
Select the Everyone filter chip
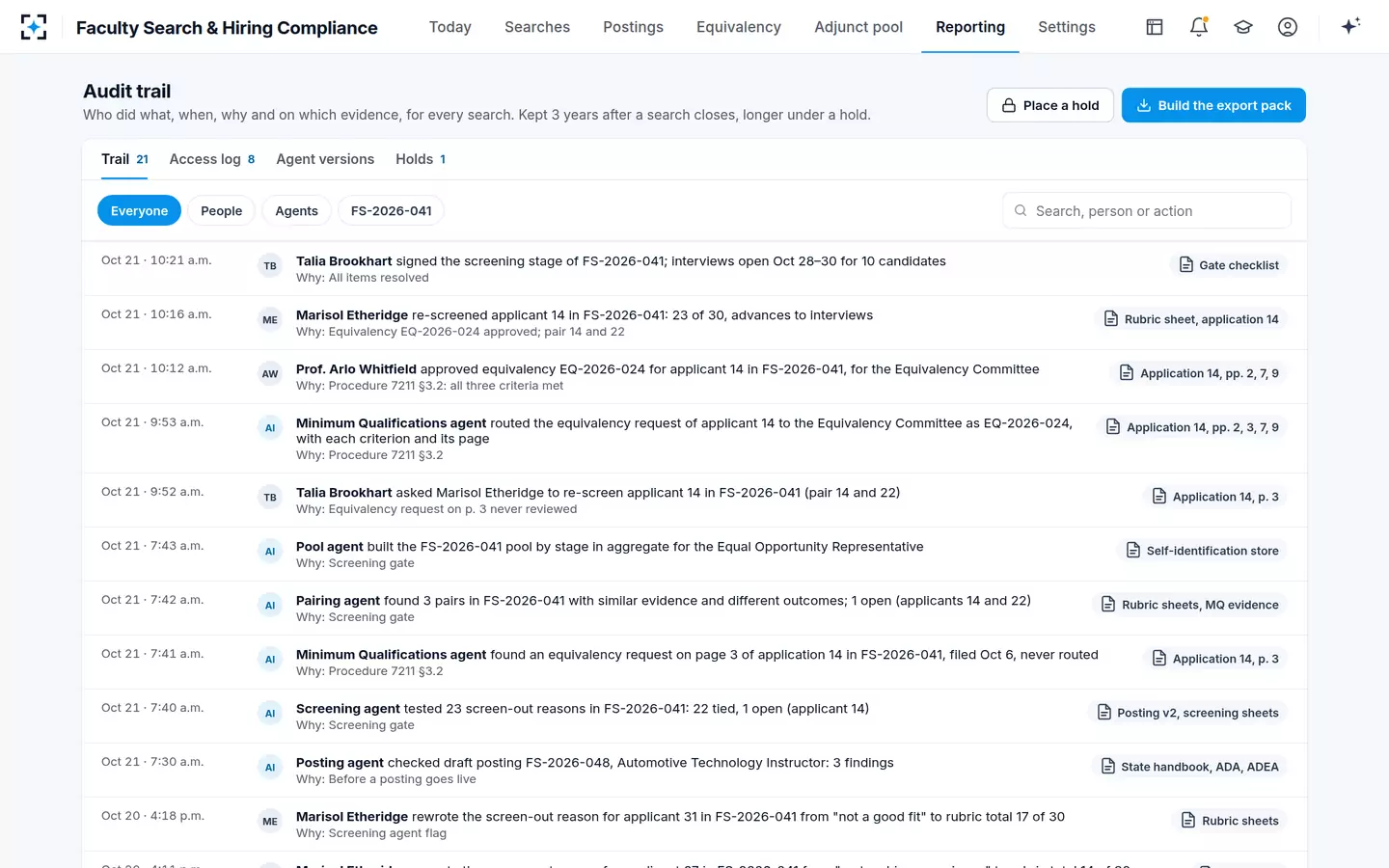click(139, 210)
